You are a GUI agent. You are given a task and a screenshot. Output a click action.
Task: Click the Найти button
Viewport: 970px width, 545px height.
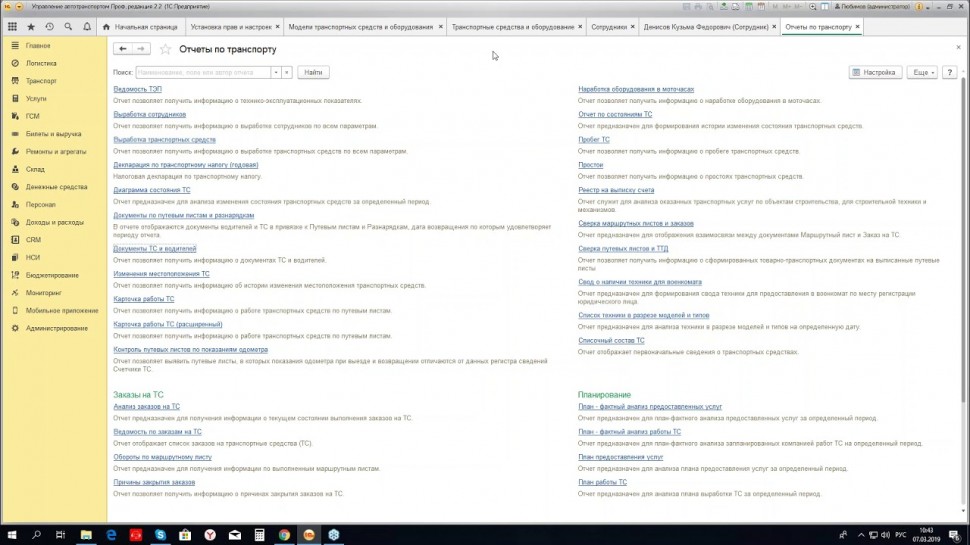coord(313,73)
